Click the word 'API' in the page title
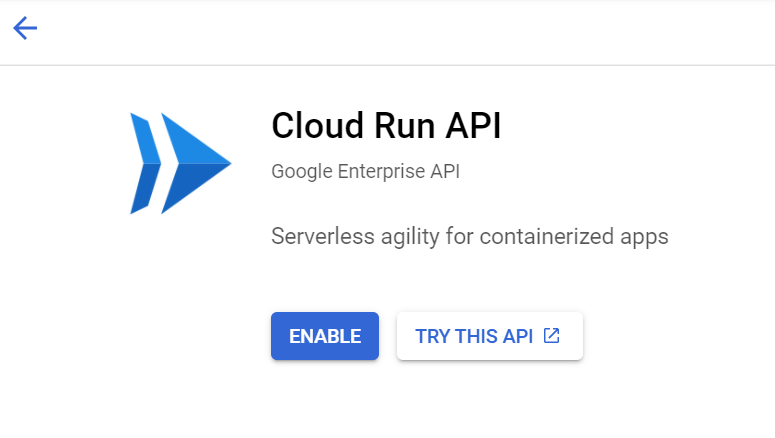 point(474,126)
